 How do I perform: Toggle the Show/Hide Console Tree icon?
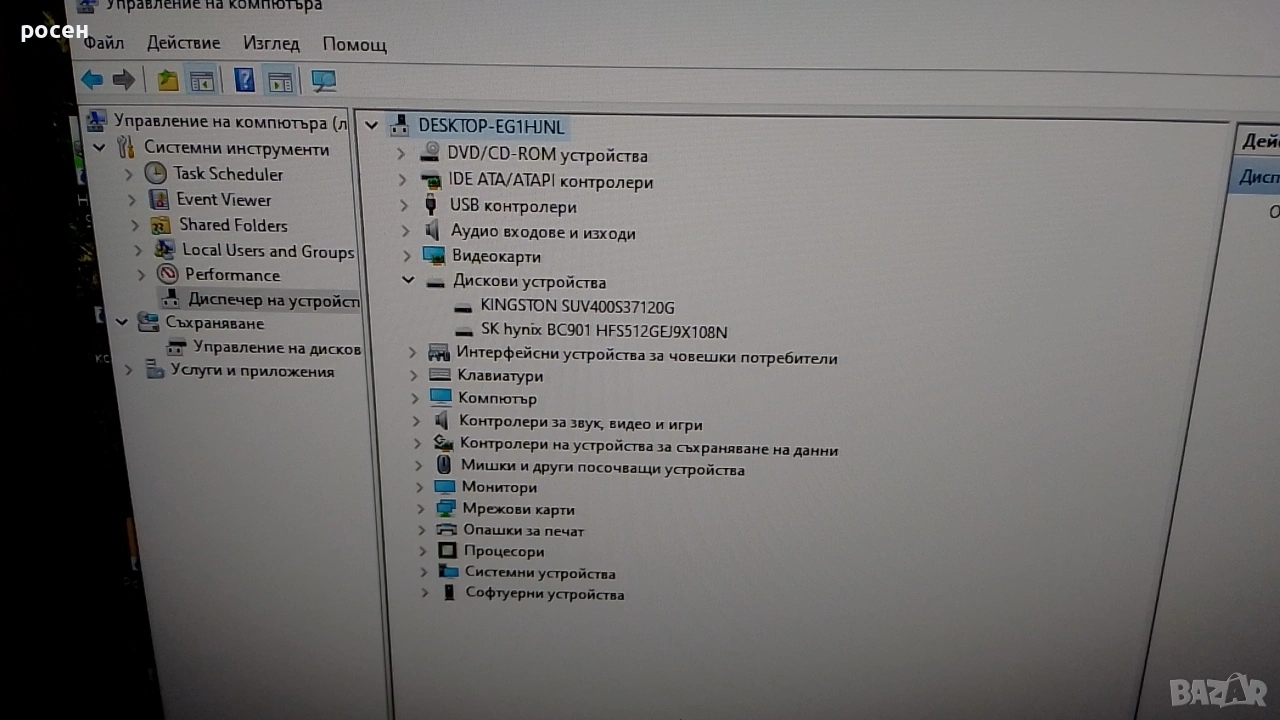(202, 81)
